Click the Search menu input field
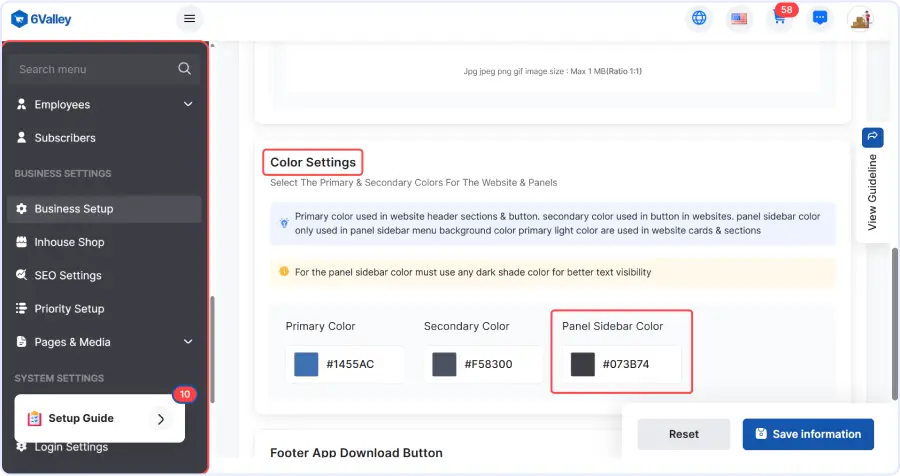 click(90, 69)
